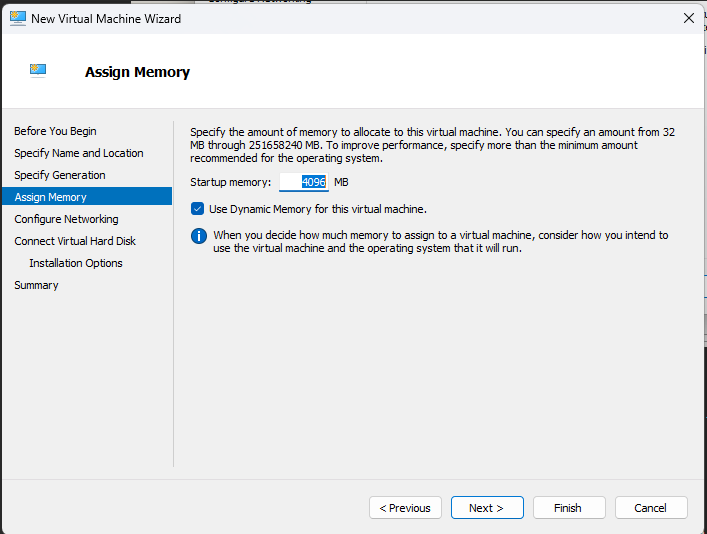Click the Finish button

pos(568,508)
